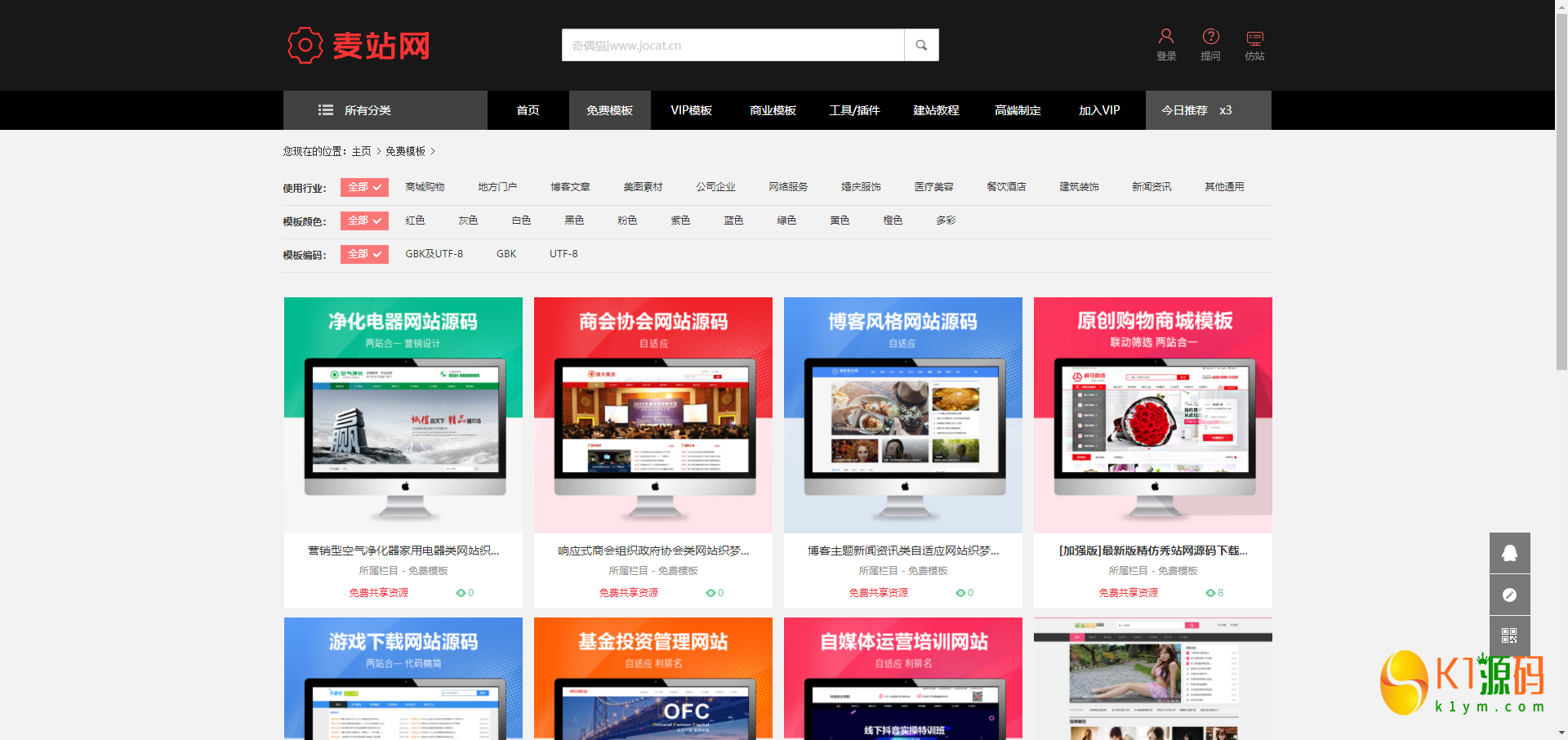Filter industry by 商城购物
This screenshot has height=740, width=1568.
point(425,187)
